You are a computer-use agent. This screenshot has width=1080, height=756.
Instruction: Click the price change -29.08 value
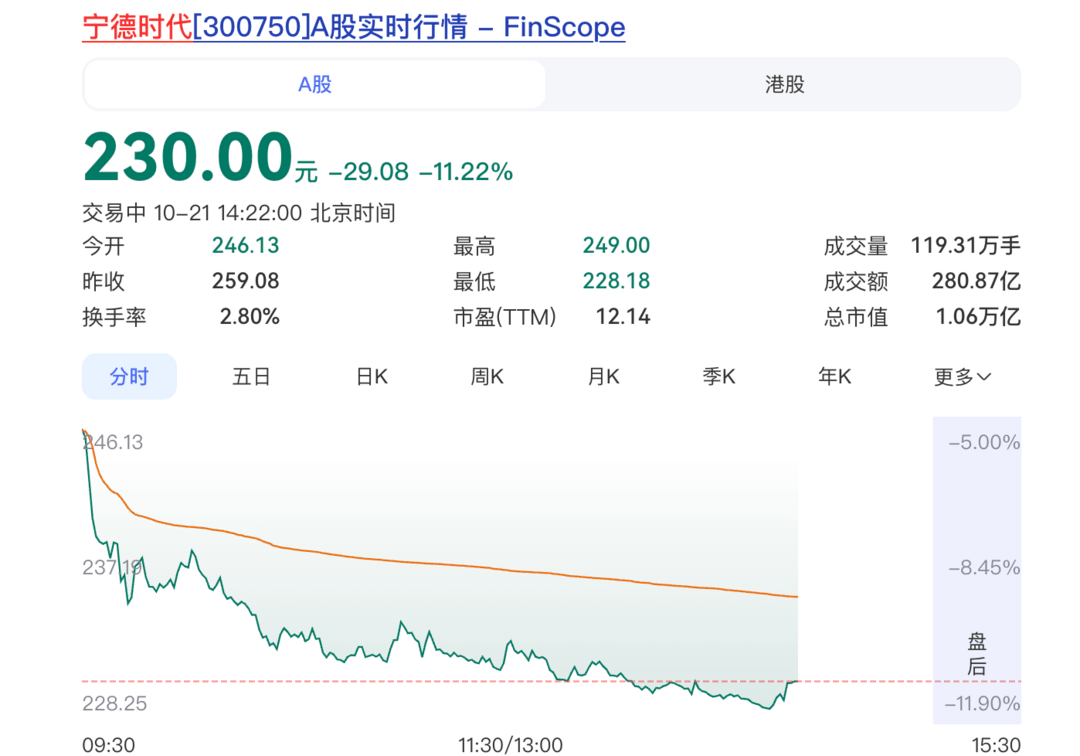tap(368, 171)
